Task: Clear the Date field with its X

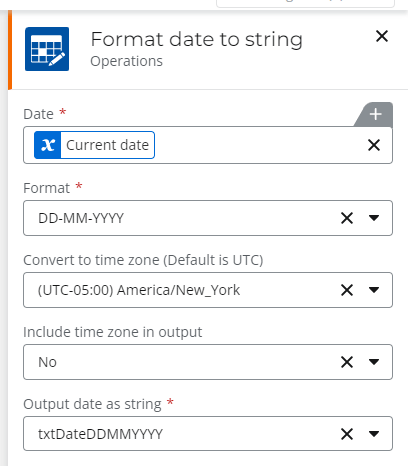Action: pyautogui.click(x=374, y=145)
